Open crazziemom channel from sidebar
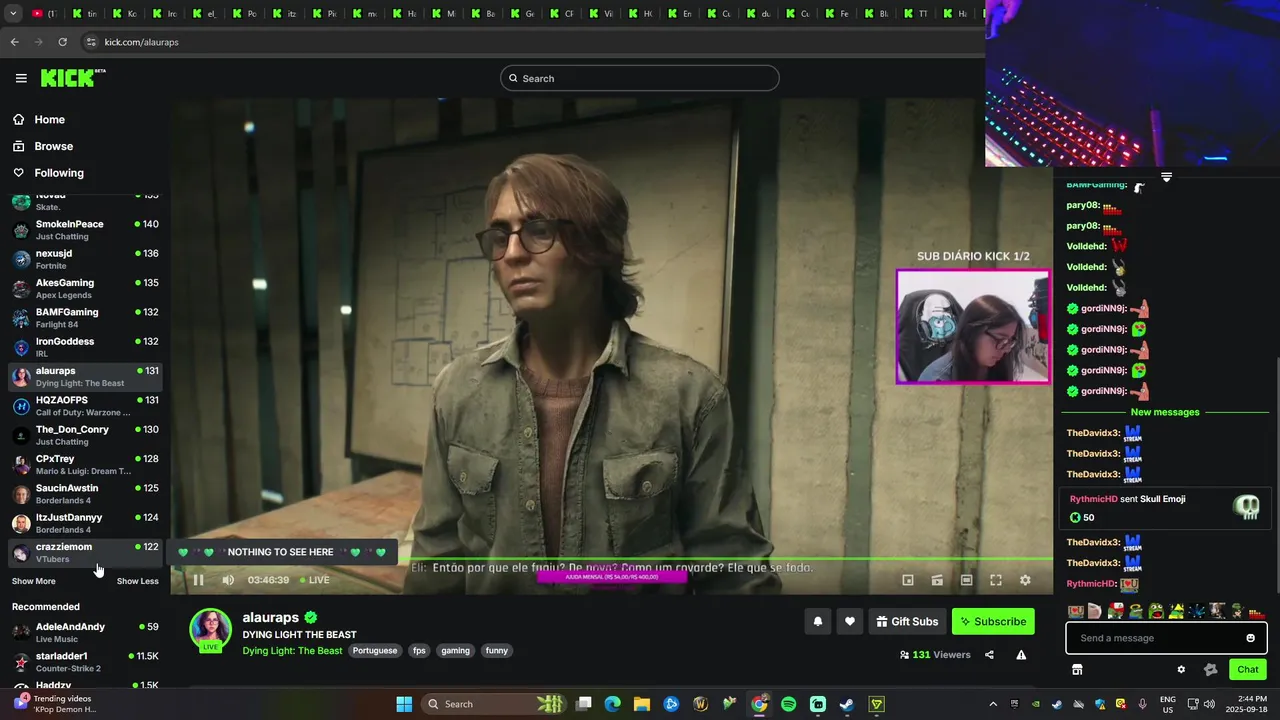This screenshot has height=720, width=1280. coord(85,552)
